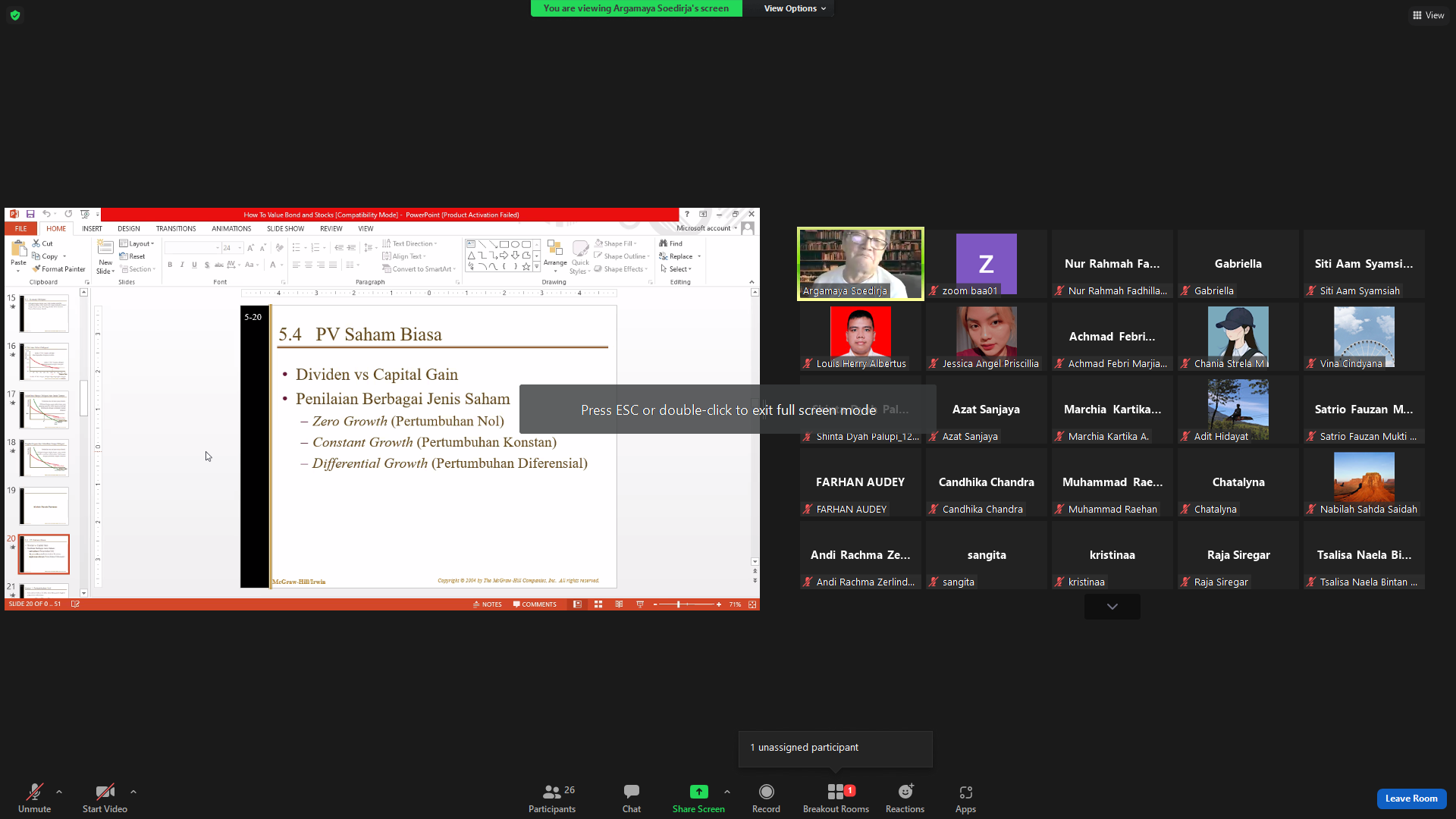Start video in Zoom toolbar
The height and width of the screenshot is (819, 1456).
pos(105,798)
